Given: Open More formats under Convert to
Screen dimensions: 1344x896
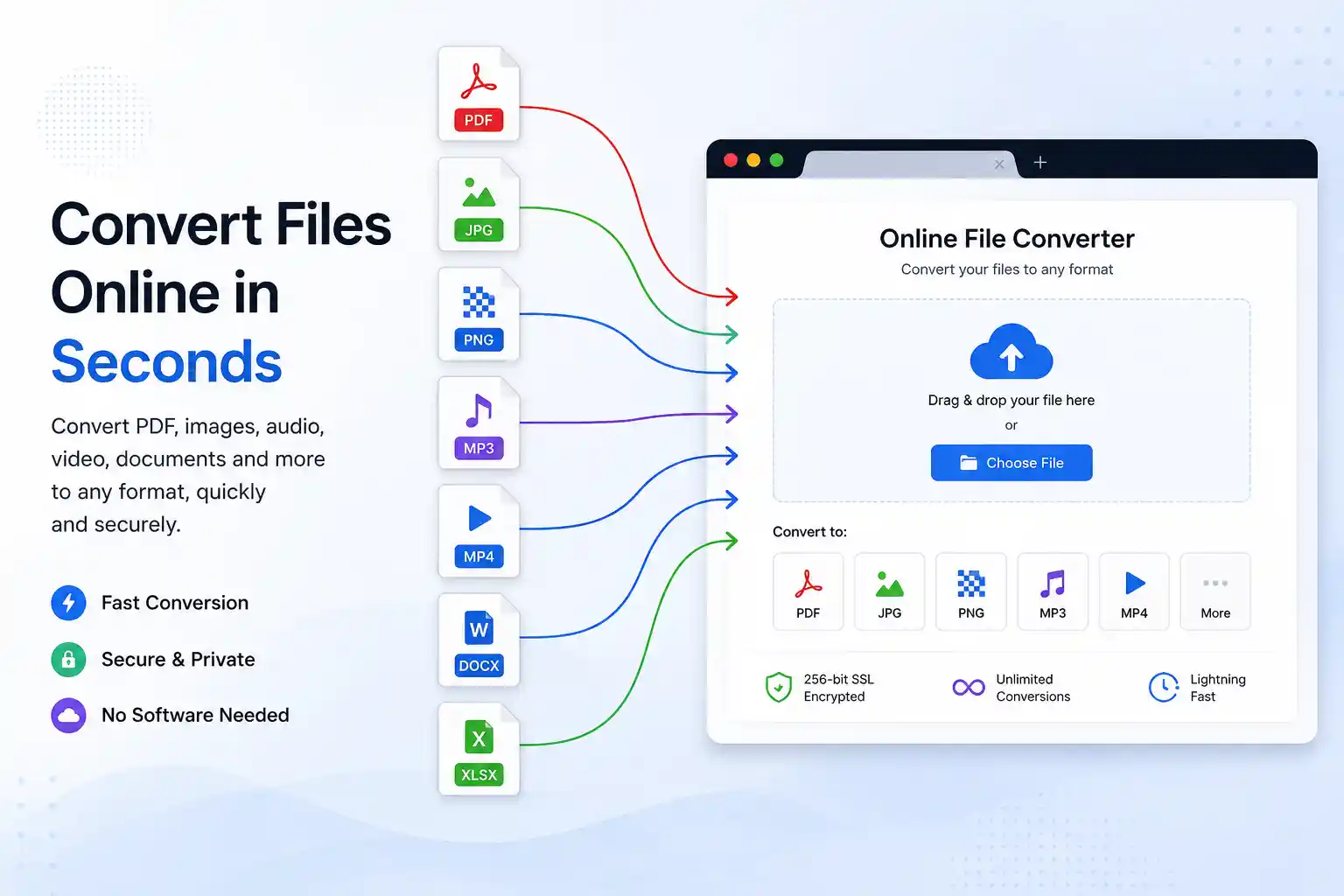Looking at the screenshot, I should click(x=1215, y=591).
